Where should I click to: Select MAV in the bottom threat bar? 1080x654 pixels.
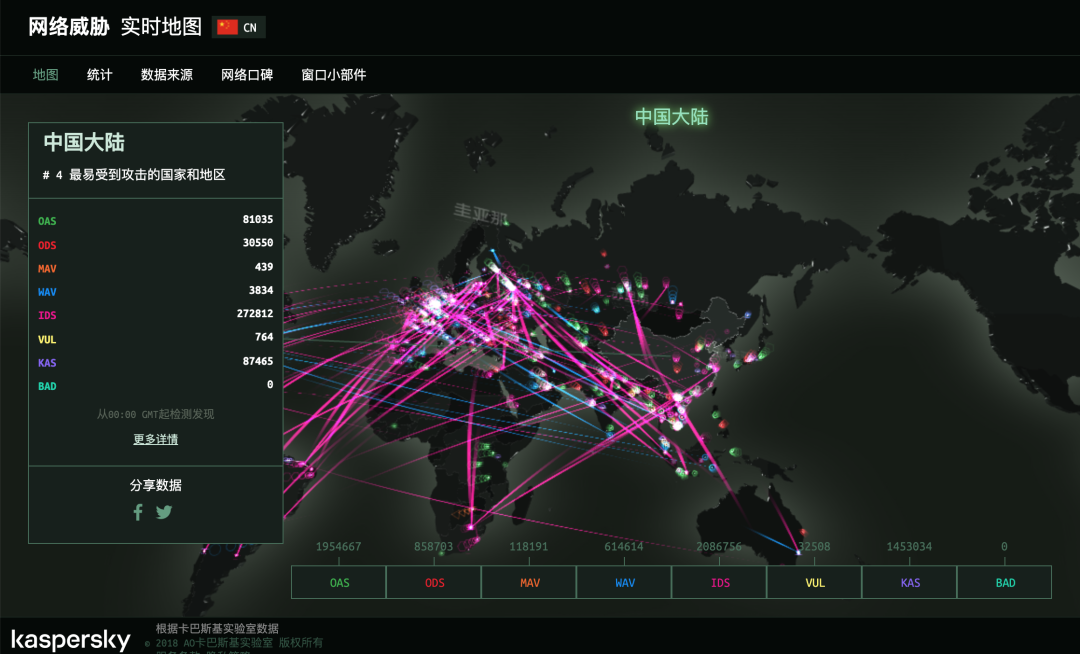[528, 581]
